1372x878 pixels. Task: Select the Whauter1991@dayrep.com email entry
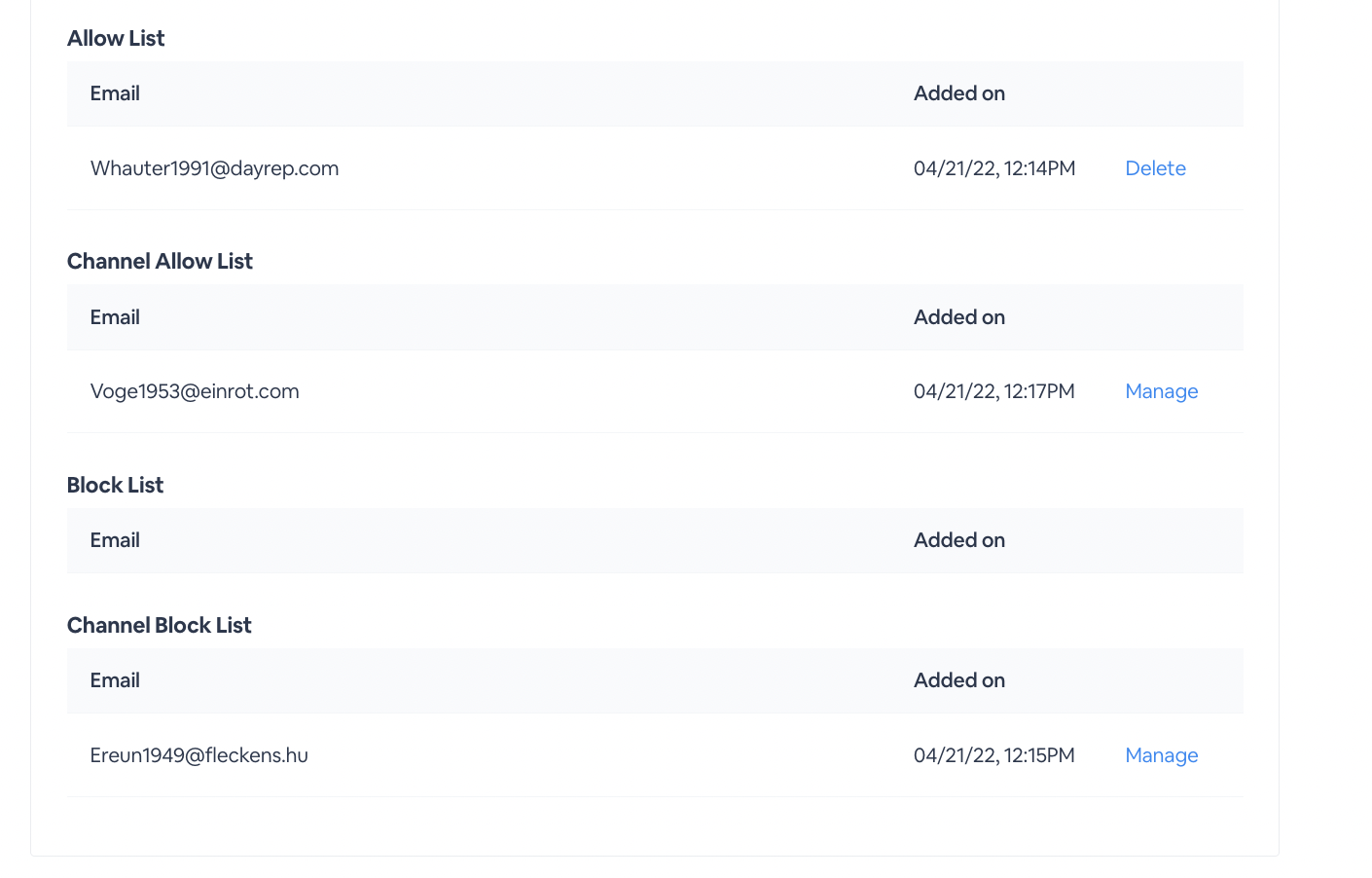(214, 168)
